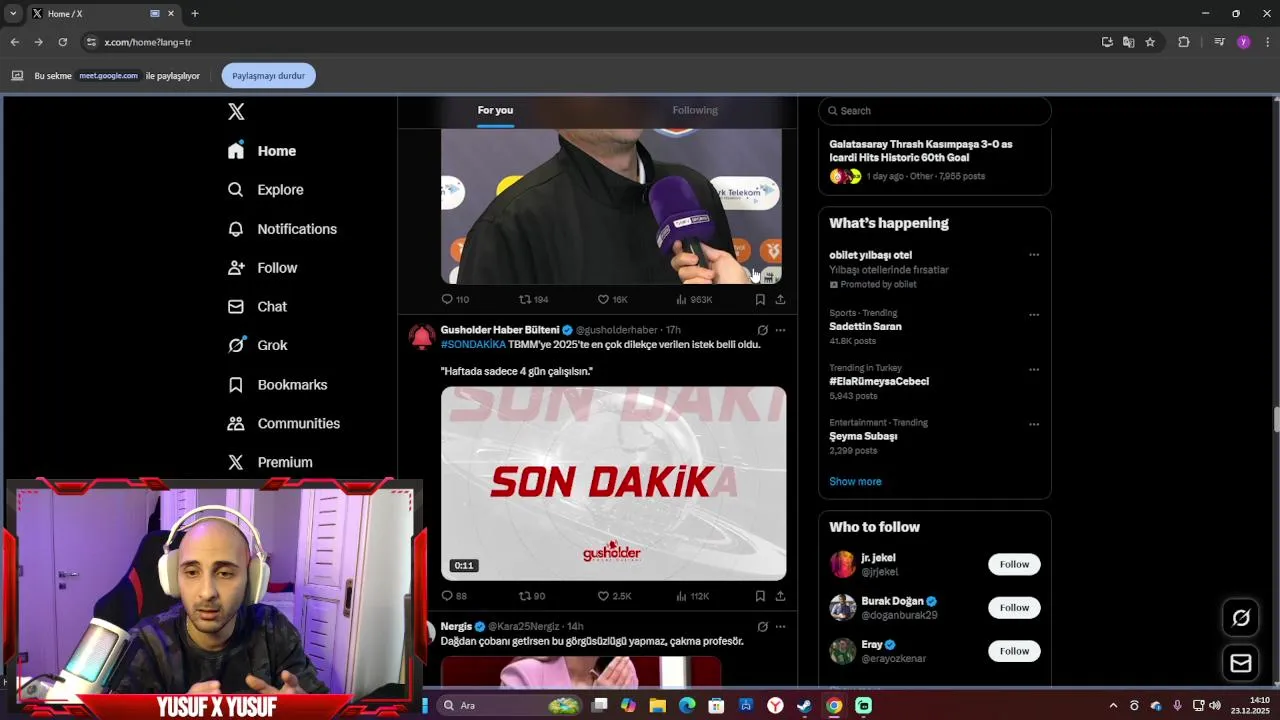Open the Sadettin Saran trend

pyautogui.click(x=865, y=327)
